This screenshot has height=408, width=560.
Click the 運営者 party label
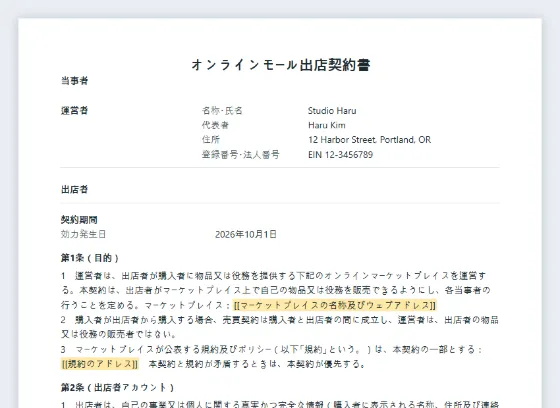pos(75,110)
